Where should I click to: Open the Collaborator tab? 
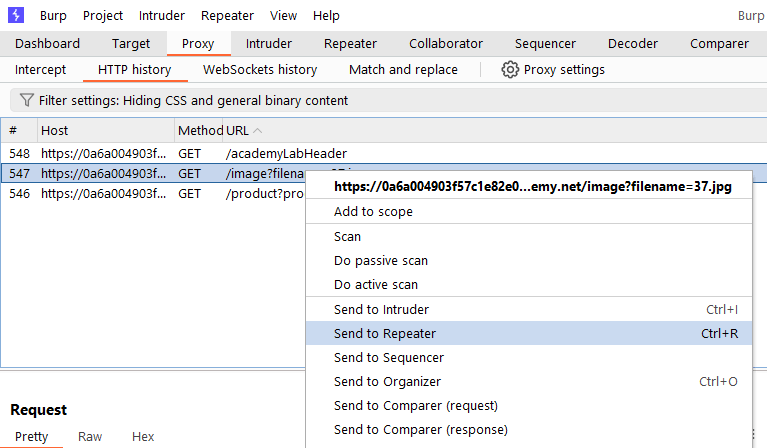[x=445, y=44]
